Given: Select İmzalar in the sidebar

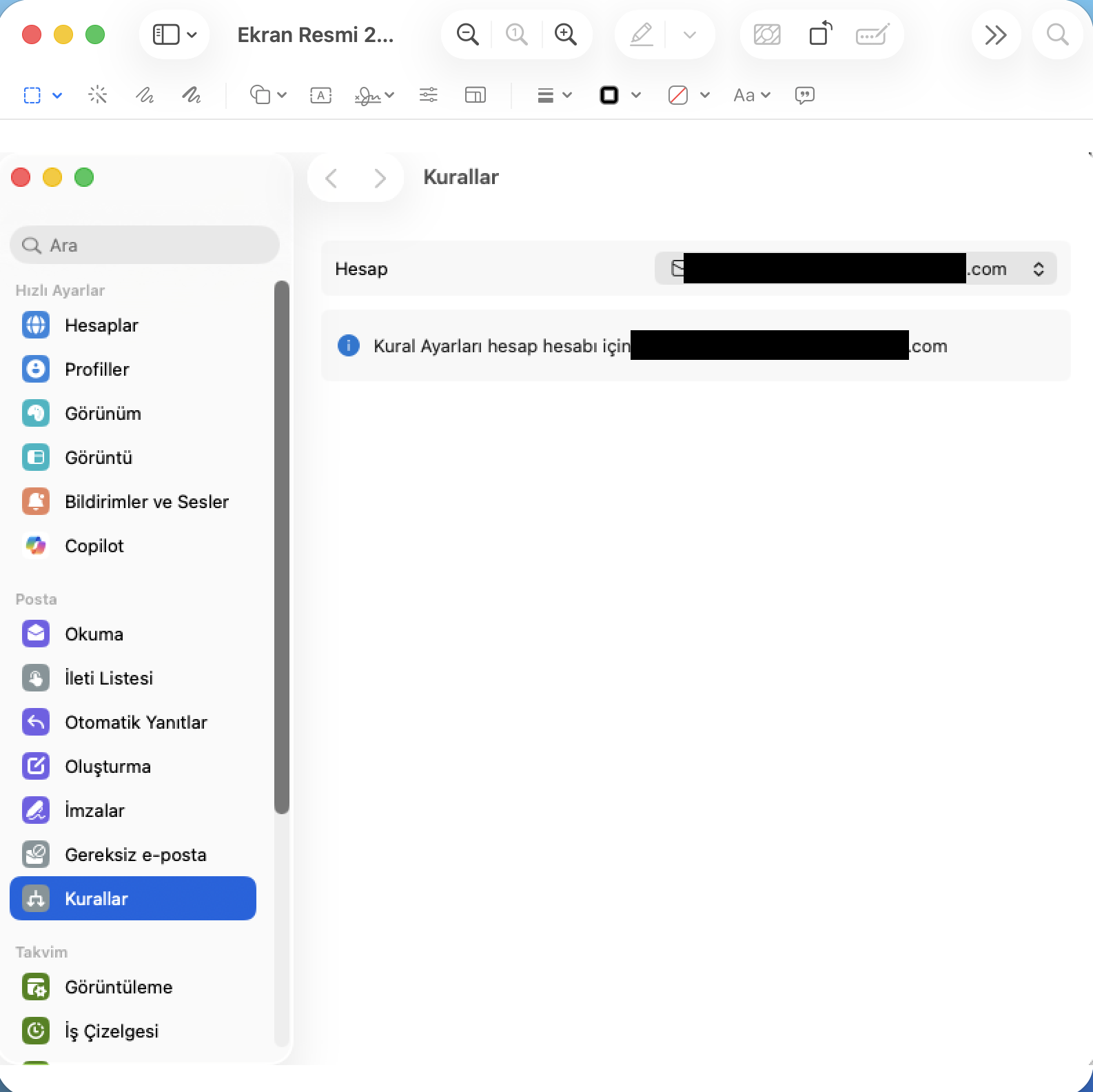Looking at the screenshot, I should pyautogui.click(x=133, y=811).
